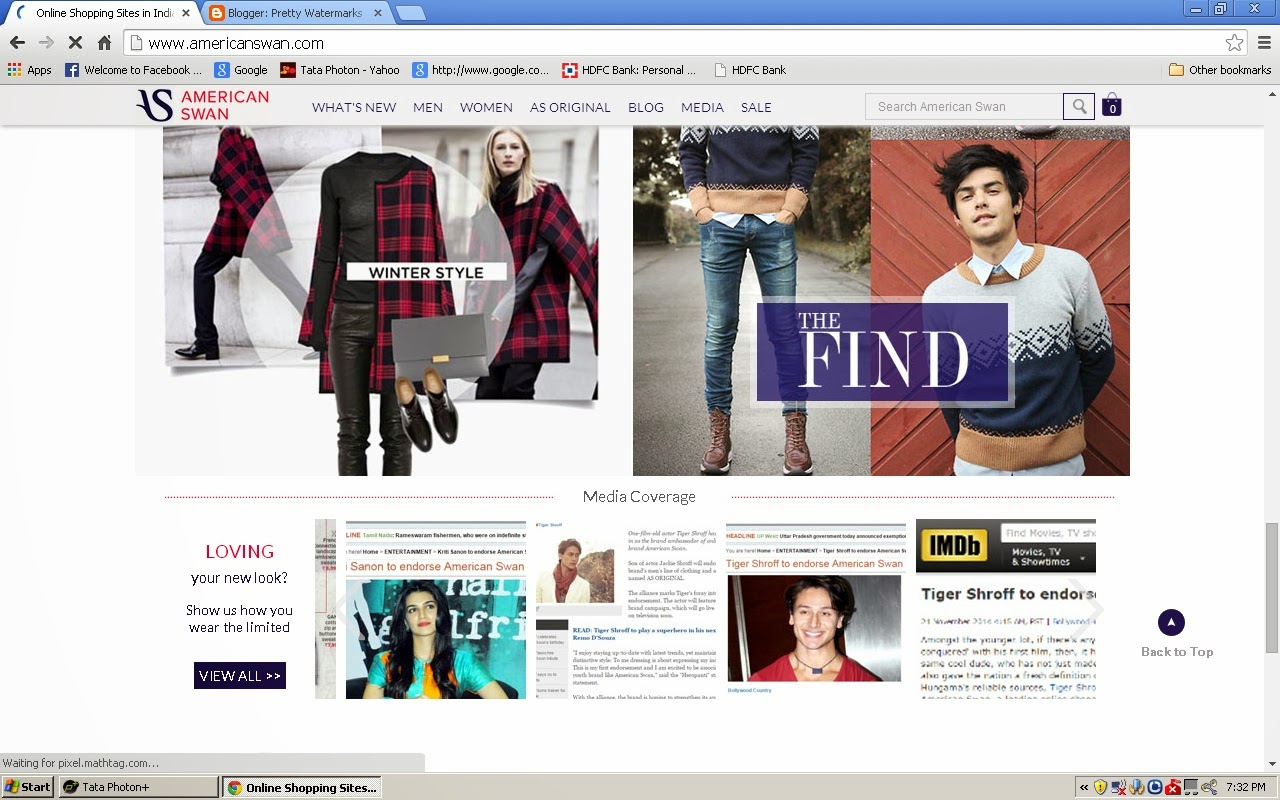Open the Tata Photon - Yahoo bookmark
The image size is (1280, 800).
(x=340, y=70)
